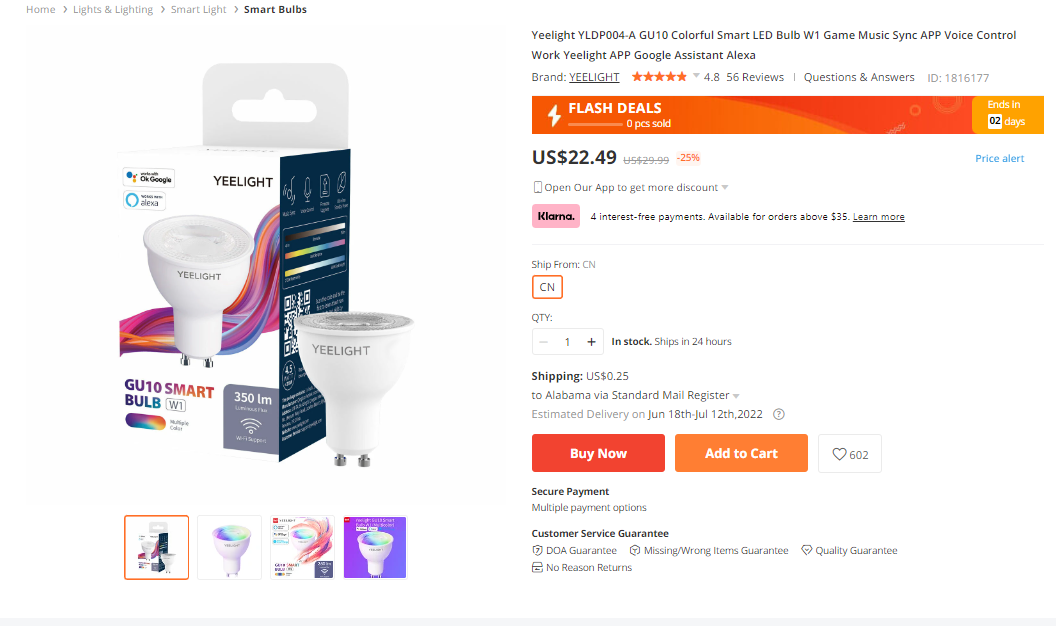Click the heart wishlist icon
The image size is (1056, 626).
[x=839, y=454]
